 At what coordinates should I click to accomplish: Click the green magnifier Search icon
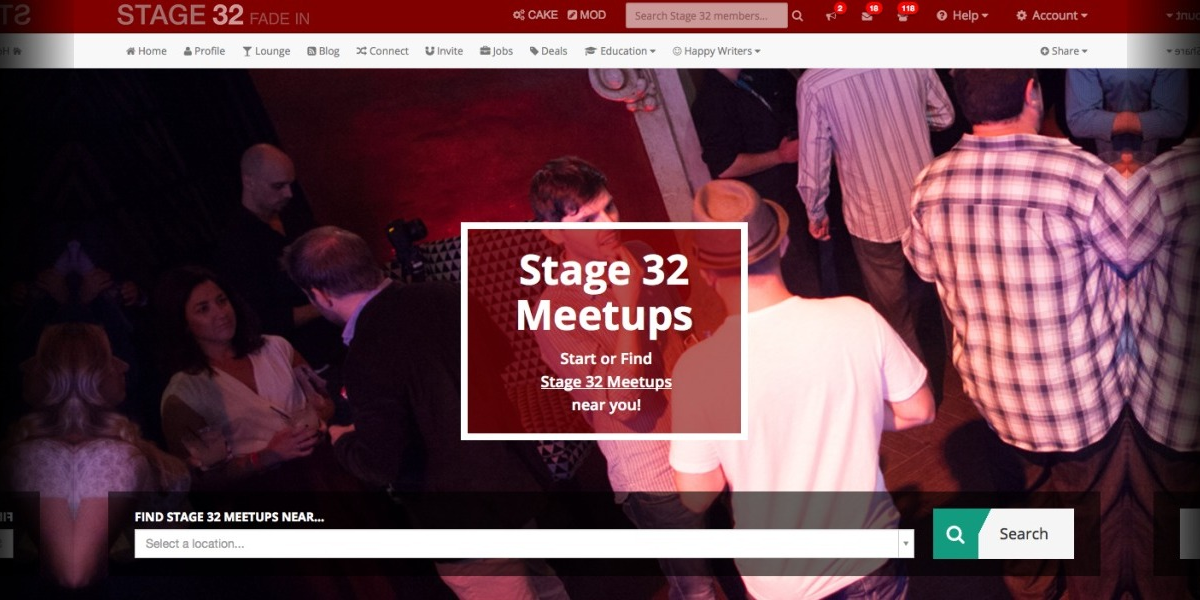(956, 534)
